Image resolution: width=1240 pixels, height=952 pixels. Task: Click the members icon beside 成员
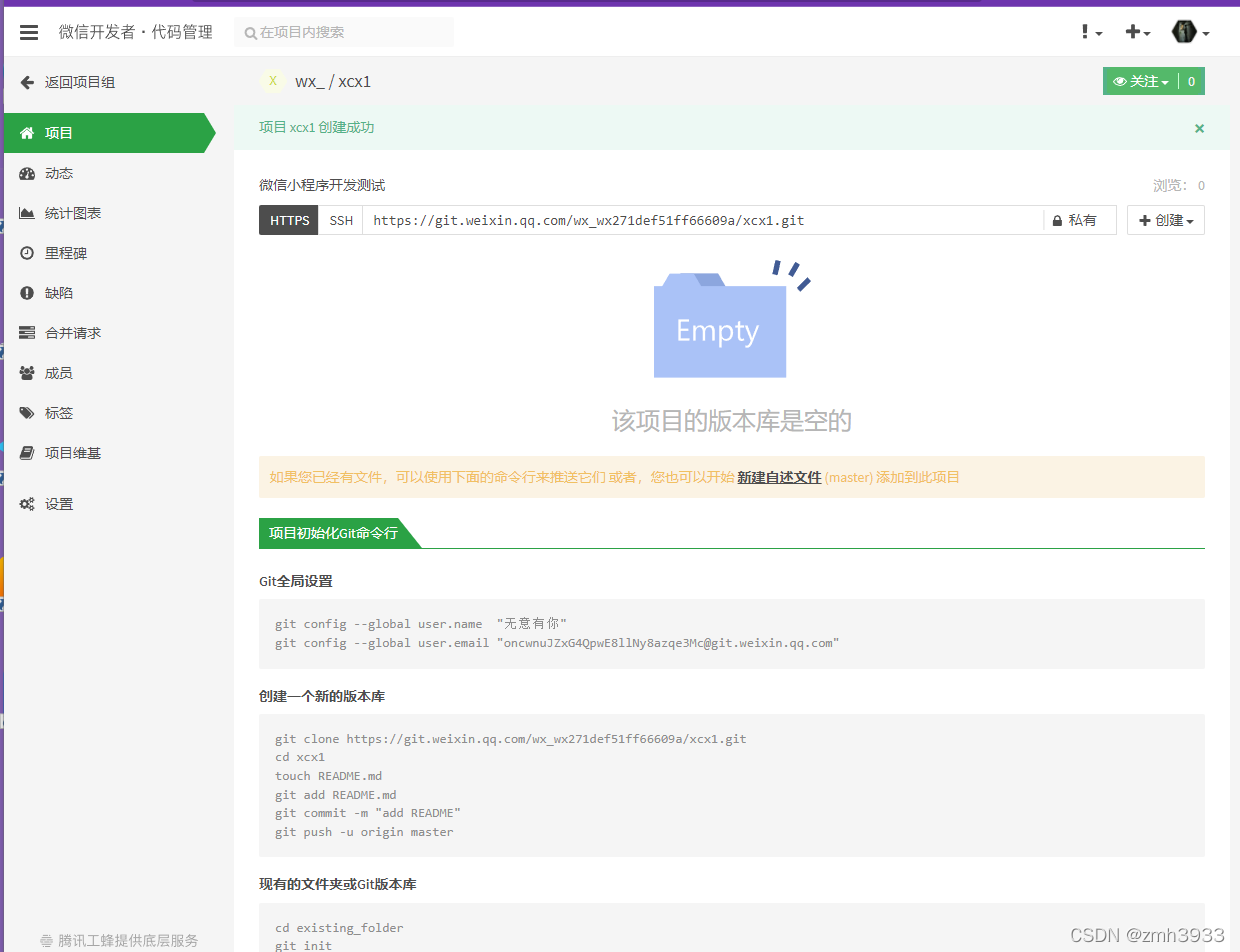[x=27, y=373]
